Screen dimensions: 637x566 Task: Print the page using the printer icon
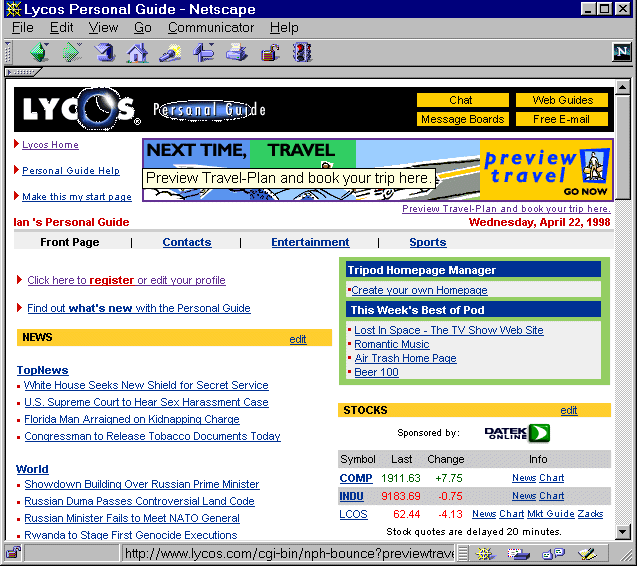point(236,52)
